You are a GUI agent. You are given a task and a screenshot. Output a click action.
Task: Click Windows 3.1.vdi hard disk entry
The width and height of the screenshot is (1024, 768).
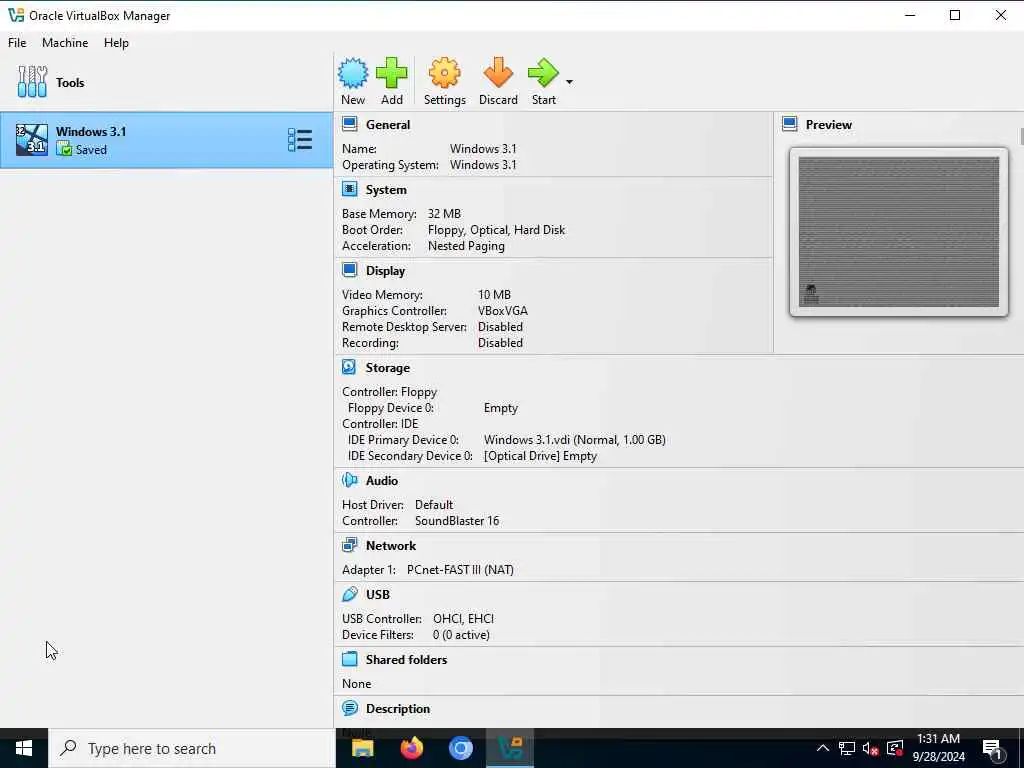pyautogui.click(x=575, y=440)
